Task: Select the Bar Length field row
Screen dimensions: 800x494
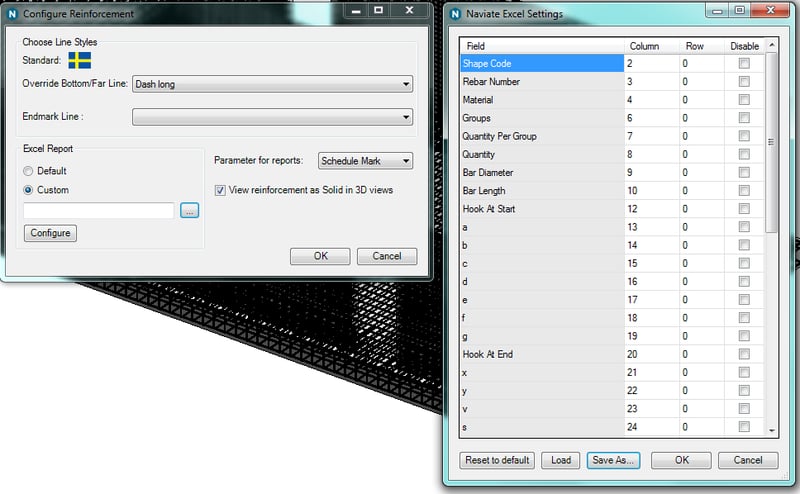Action: pyautogui.click(x=542, y=190)
